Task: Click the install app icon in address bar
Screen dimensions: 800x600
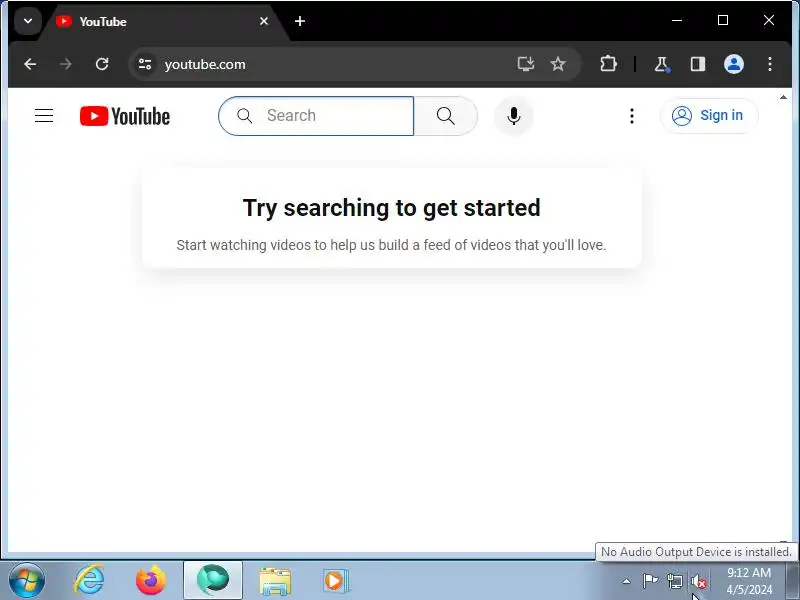Action: tap(526, 64)
